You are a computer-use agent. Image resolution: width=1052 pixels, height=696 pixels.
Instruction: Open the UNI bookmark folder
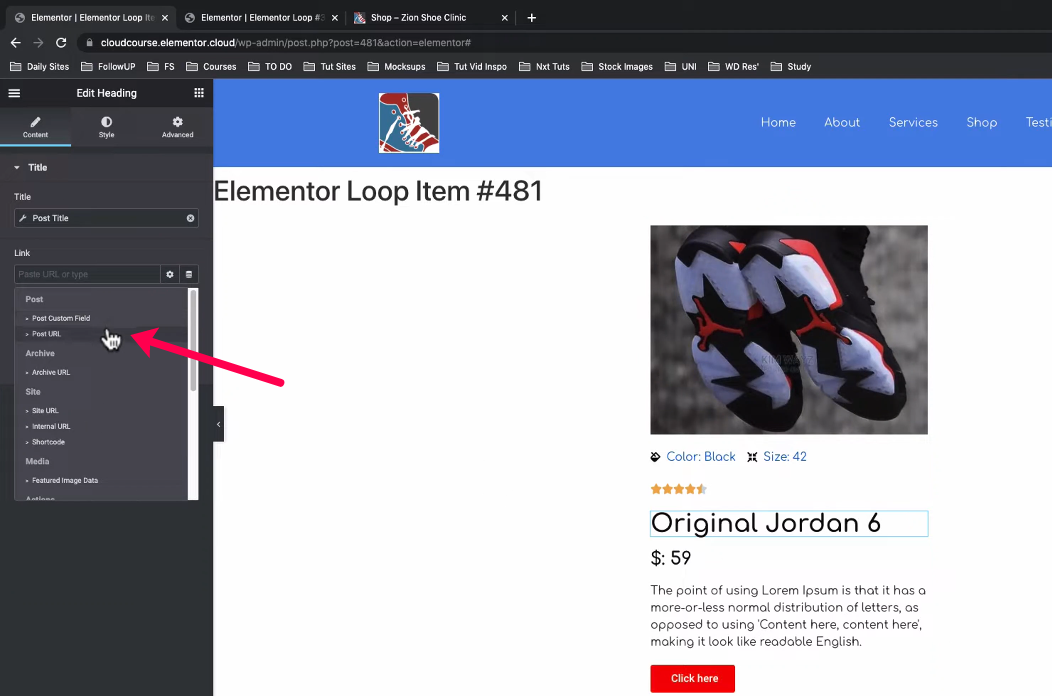(680, 66)
